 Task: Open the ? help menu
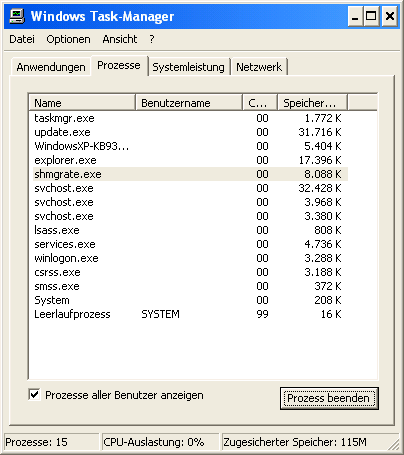click(152, 39)
